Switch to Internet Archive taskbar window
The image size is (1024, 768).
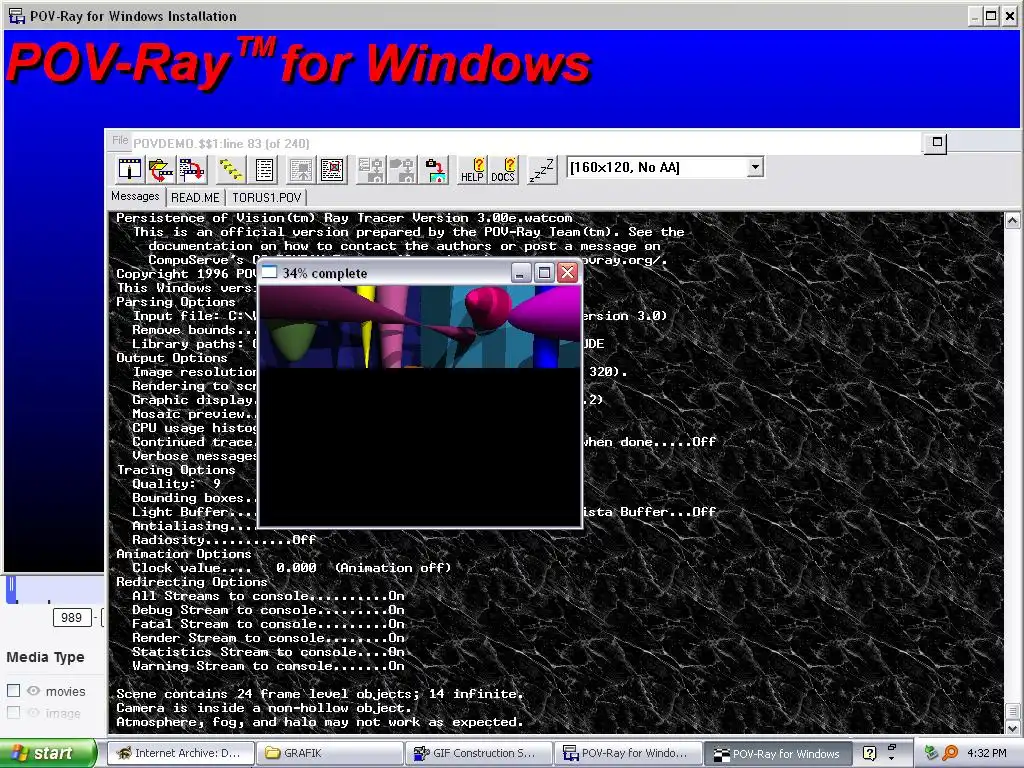click(x=180, y=753)
